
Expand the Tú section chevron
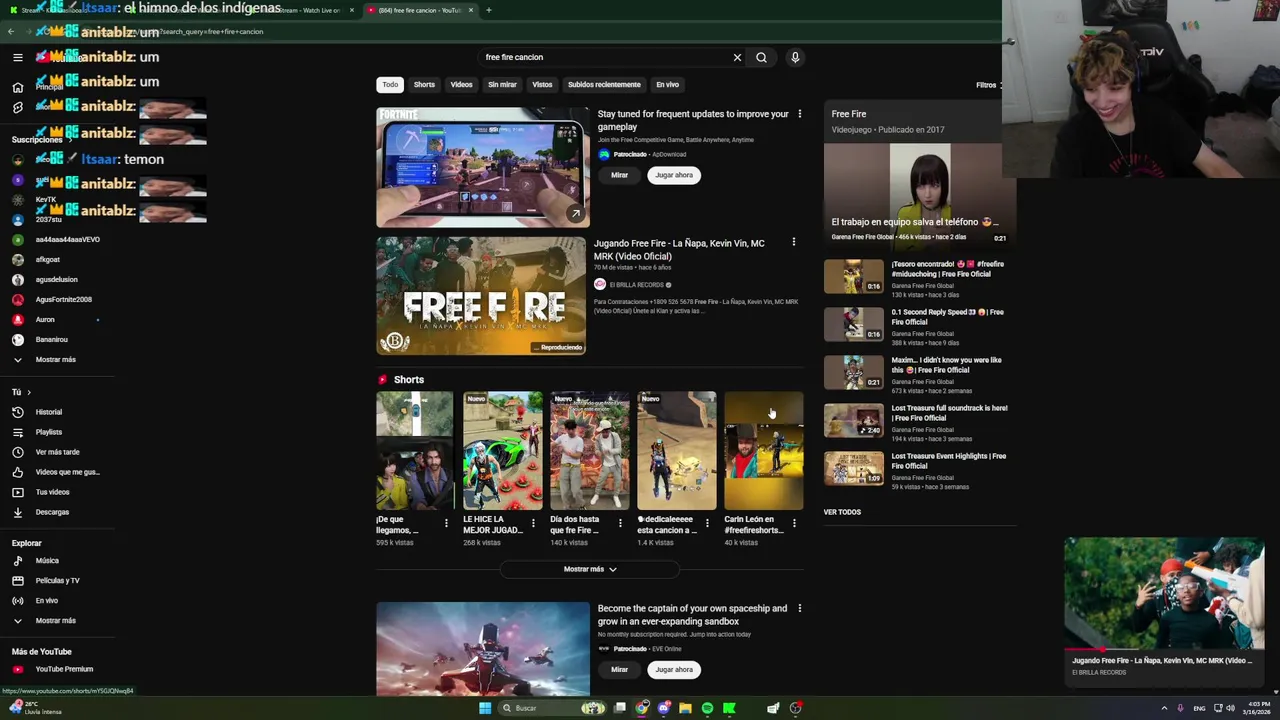tap(29, 392)
